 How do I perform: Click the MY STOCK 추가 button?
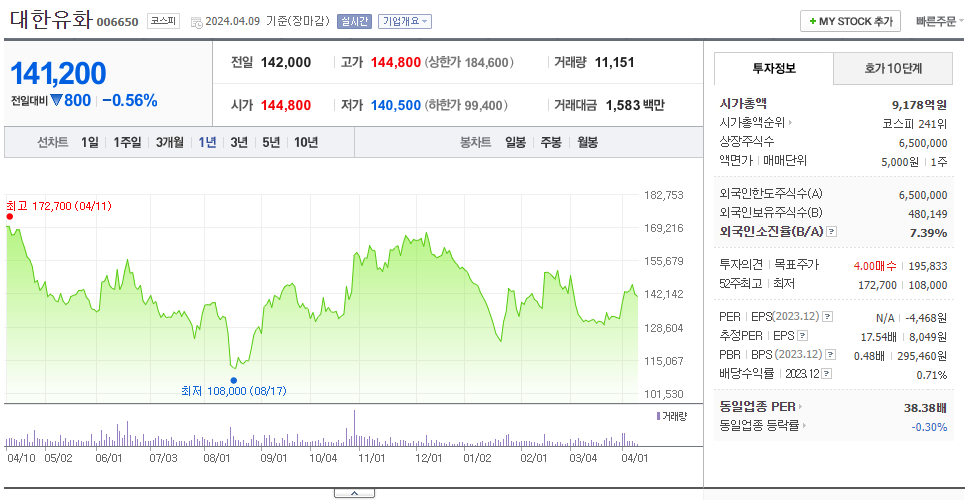pos(850,22)
